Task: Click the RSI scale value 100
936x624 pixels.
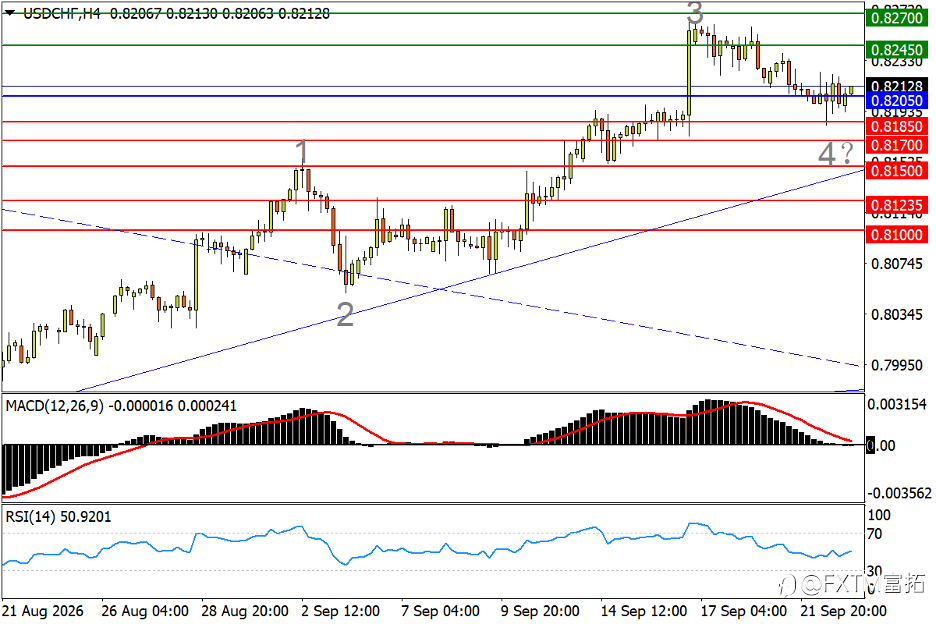Action: point(879,515)
